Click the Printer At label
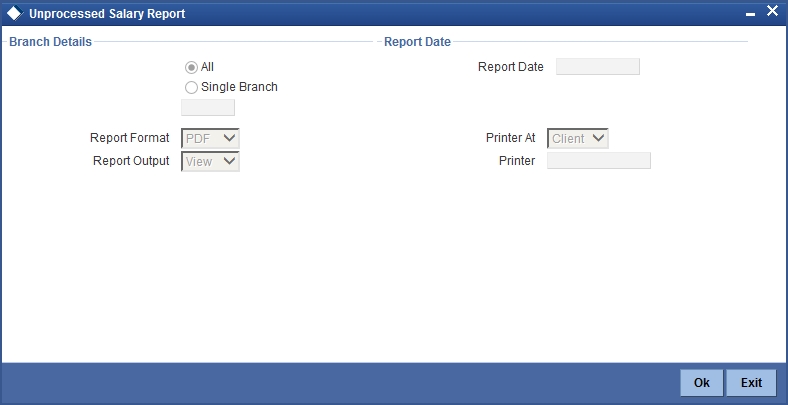 [x=511, y=138]
